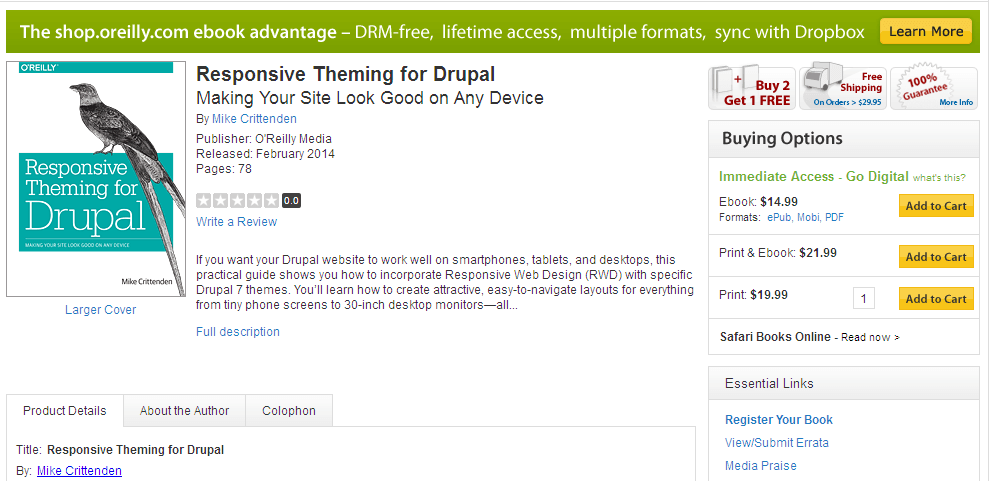Viewport: 989px width, 481px height.
Task: Open the Colophon tab
Action: (x=288, y=411)
